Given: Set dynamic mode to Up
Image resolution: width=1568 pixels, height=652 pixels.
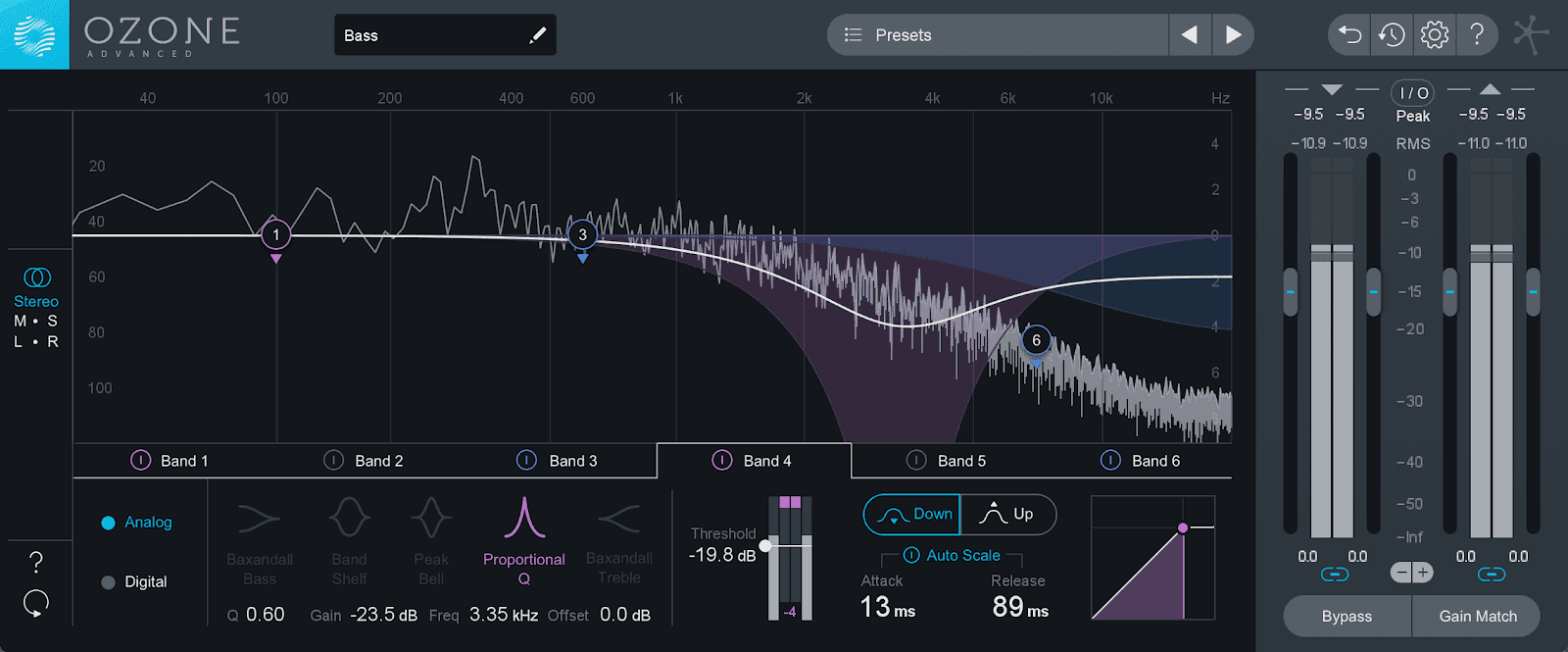Looking at the screenshot, I should pyautogui.click(x=1008, y=515).
